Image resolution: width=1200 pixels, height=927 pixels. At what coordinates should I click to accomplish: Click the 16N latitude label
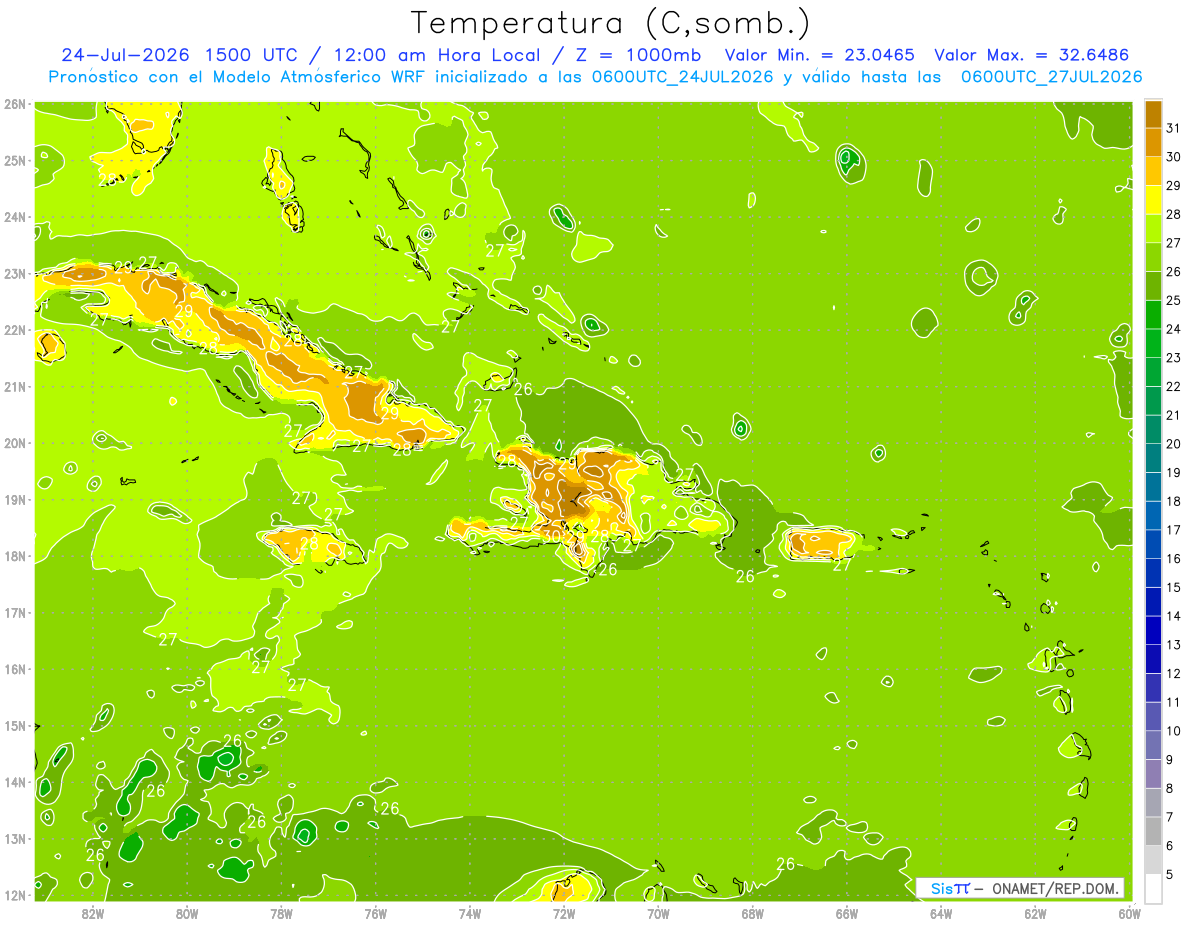[x=14, y=669]
